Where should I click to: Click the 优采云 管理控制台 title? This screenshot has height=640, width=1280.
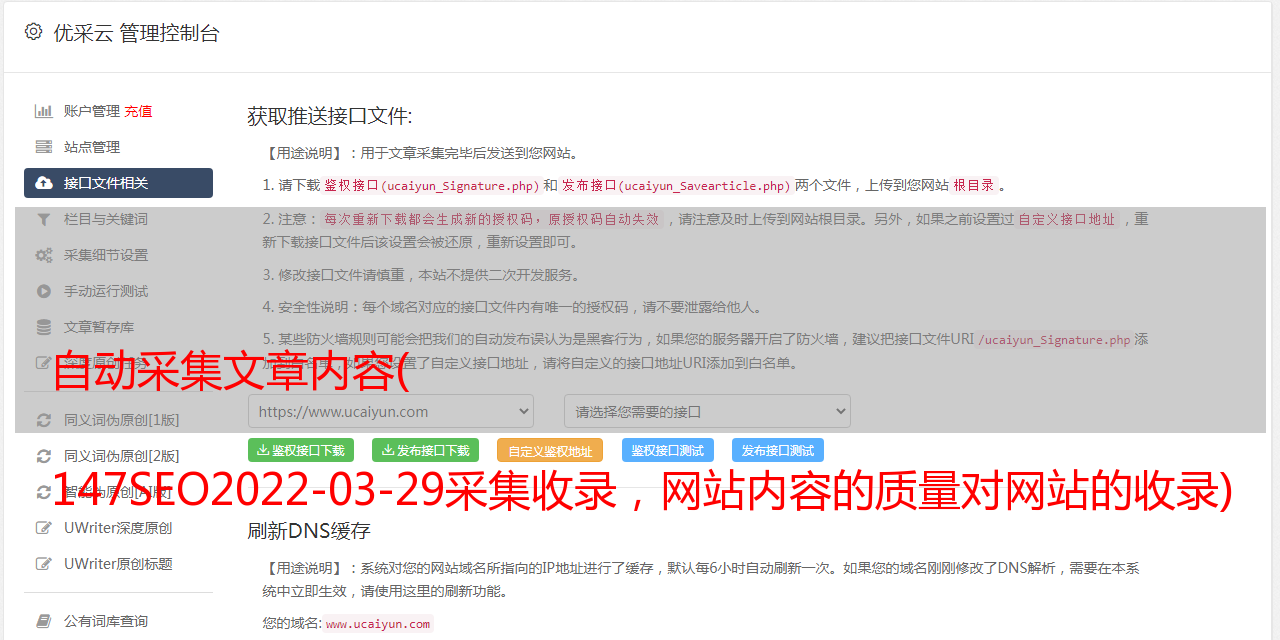click(136, 33)
